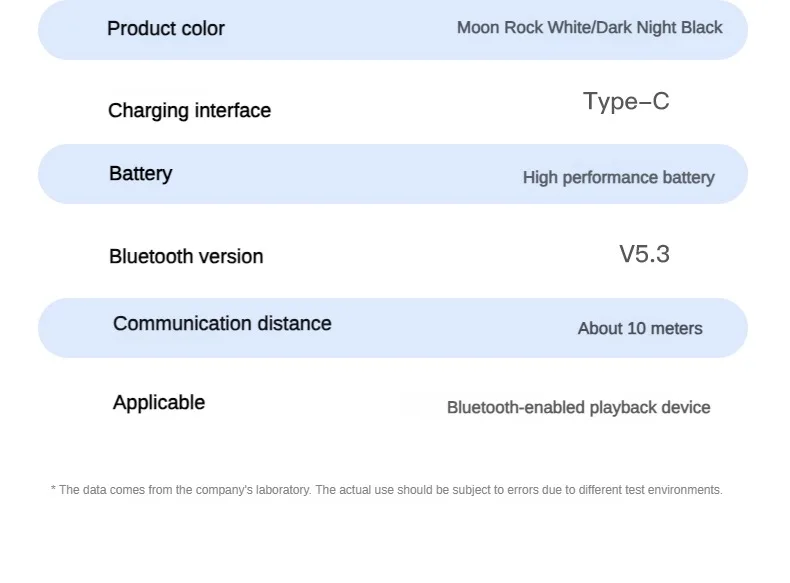This screenshot has width=790, height=583.
Task: Select the "Bluetooth-enabled playback device" text
Action: coord(578,408)
